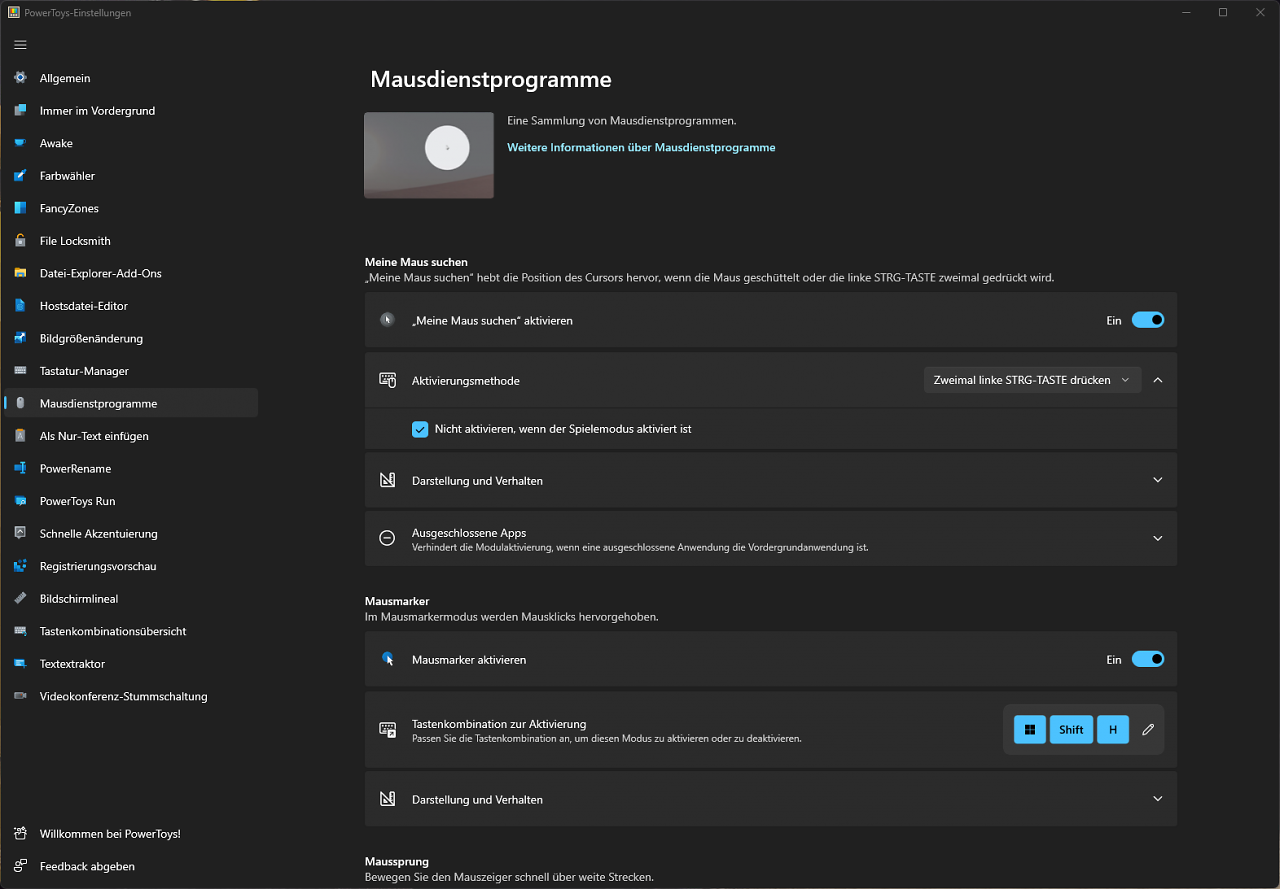Image resolution: width=1280 pixels, height=889 pixels.
Task: Click the H key in shortcut
Action: click(x=1113, y=730)
